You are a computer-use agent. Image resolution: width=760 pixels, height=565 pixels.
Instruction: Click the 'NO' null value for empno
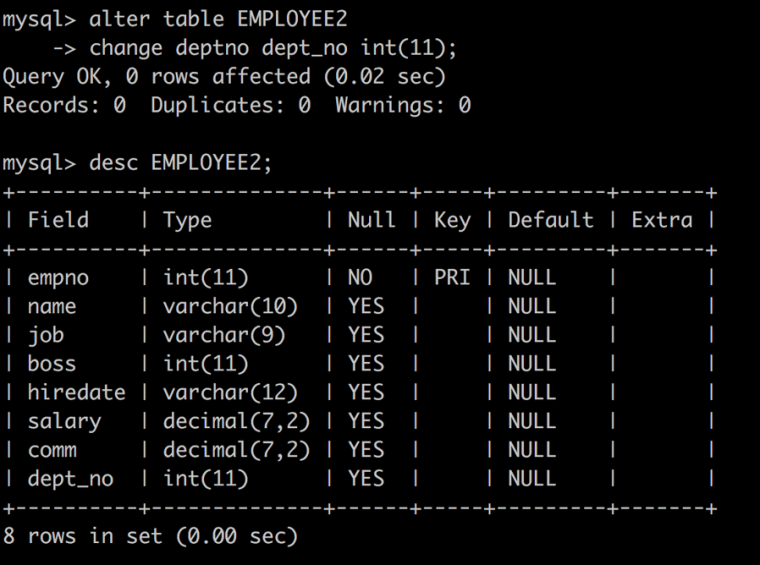point(360,278)
